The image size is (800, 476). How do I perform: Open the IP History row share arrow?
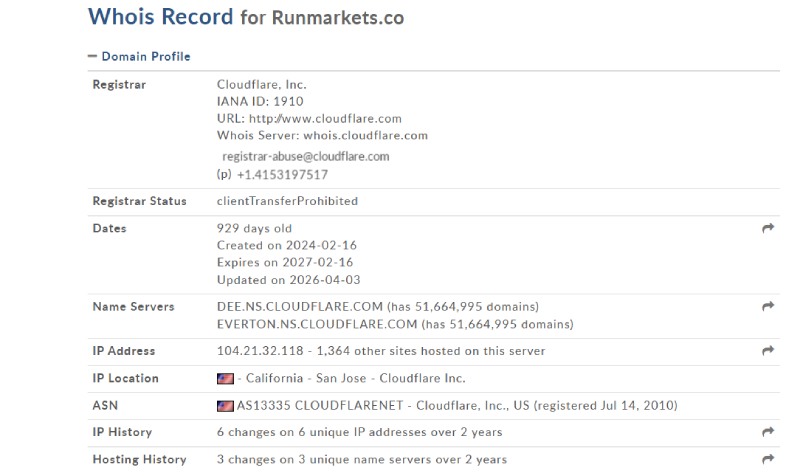coord(768,432)
